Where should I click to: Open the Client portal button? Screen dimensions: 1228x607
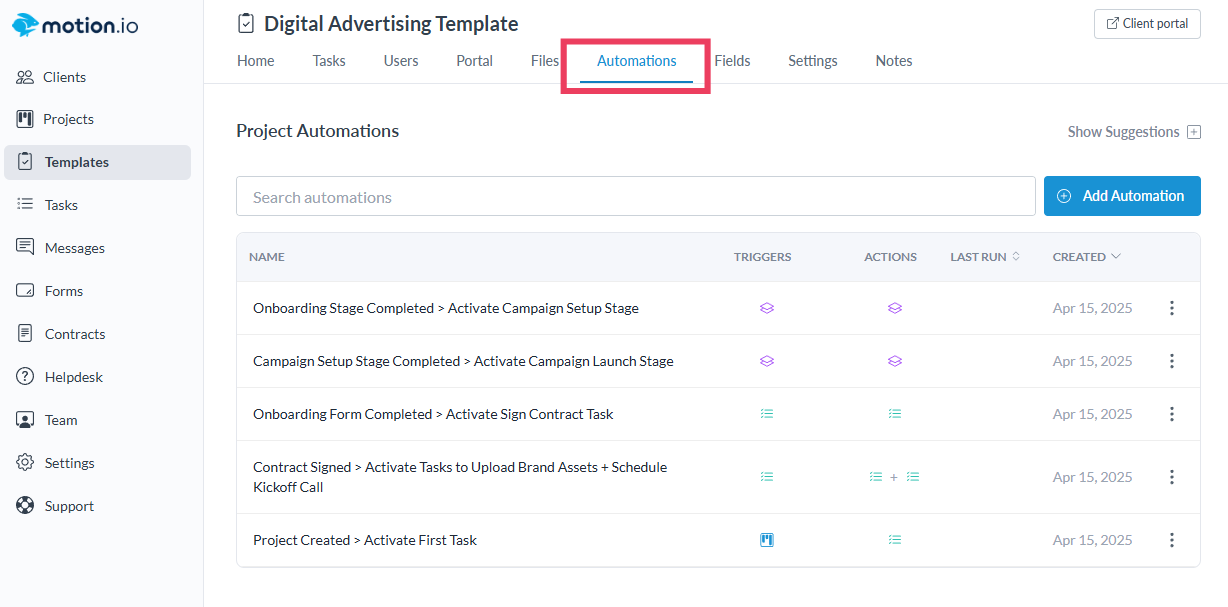tap(1147, 24)
